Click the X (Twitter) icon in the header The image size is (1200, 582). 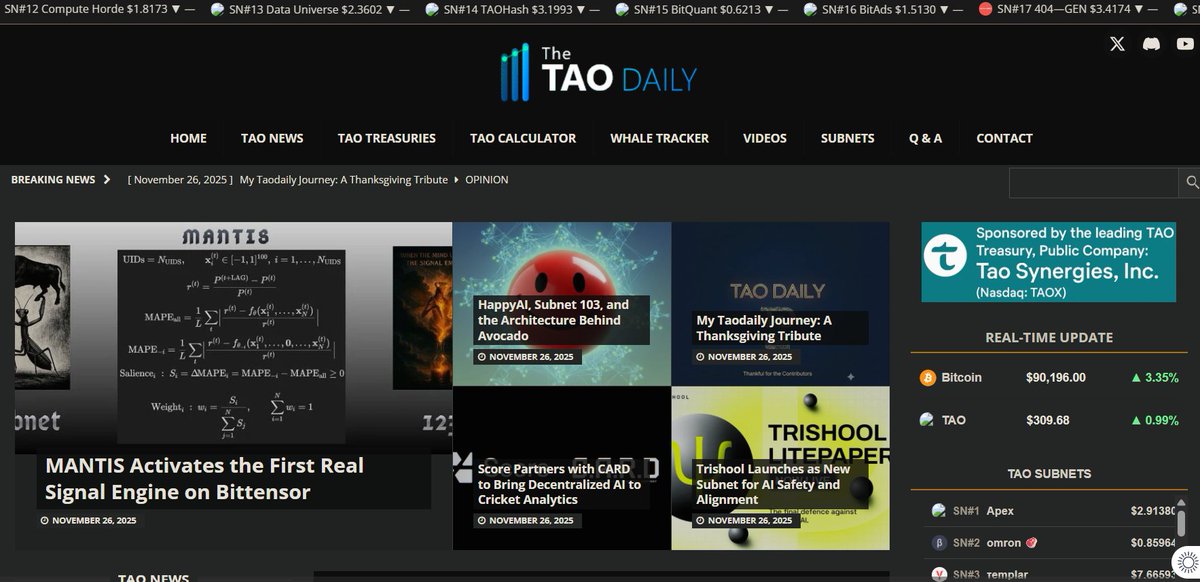point(1117,43)
